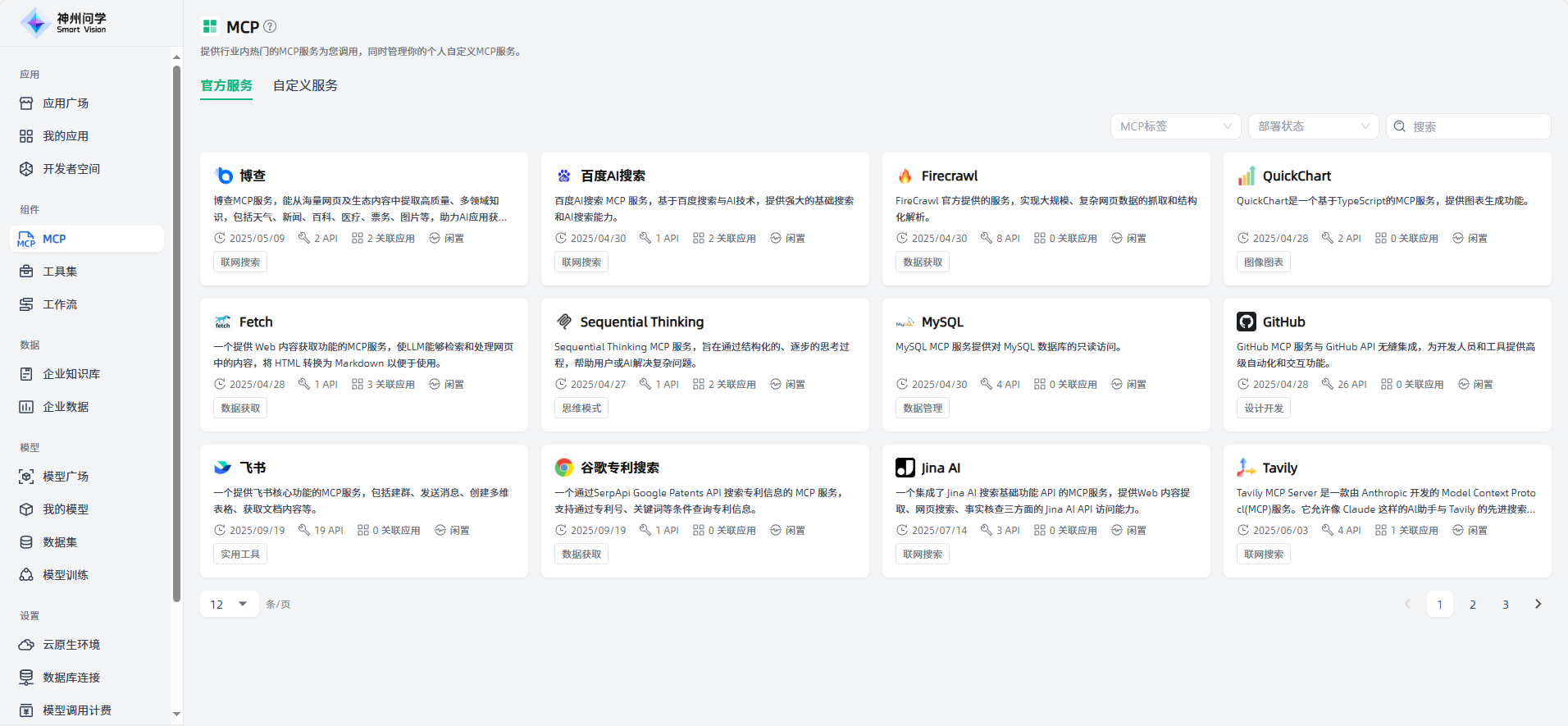
Task: Click the help icon beside MCP title
Action: [x=270, y=26]
